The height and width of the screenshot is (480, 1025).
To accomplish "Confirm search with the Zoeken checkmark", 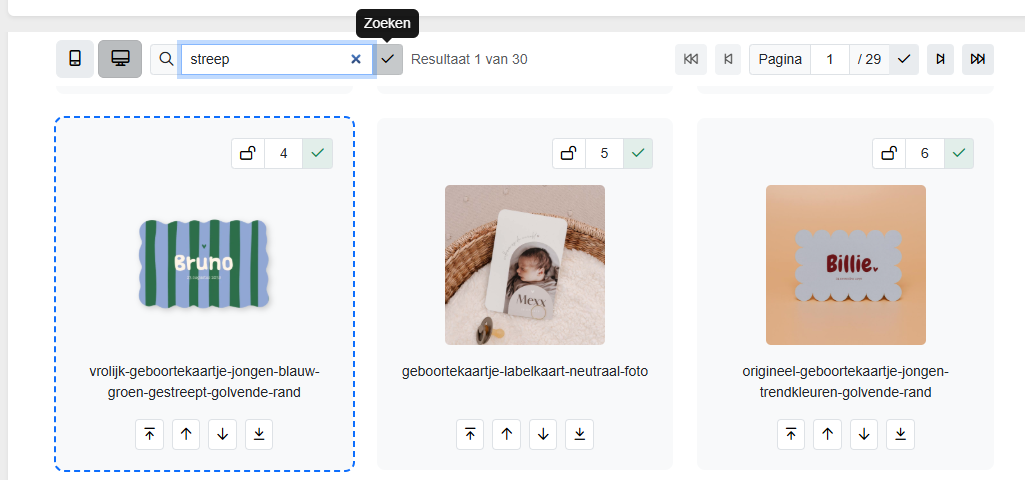I will (x=388, y=59).
